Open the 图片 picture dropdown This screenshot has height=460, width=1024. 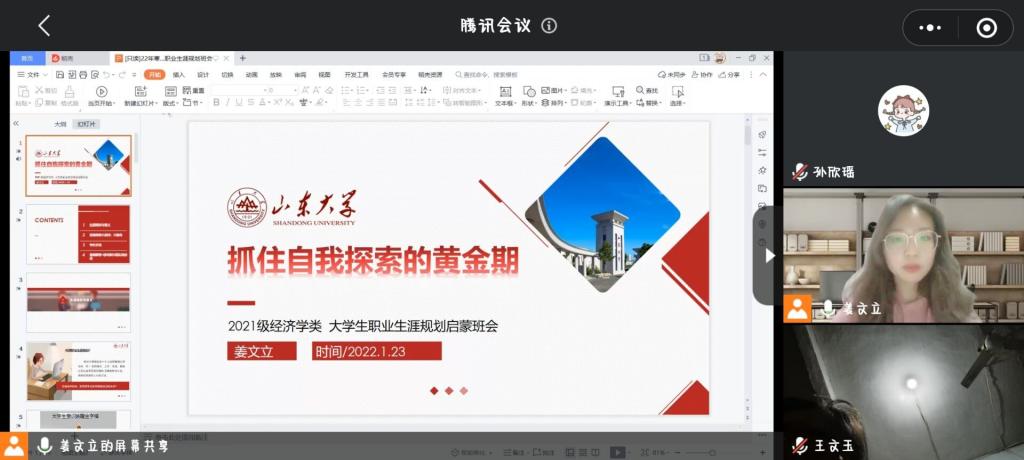[554, 90]
